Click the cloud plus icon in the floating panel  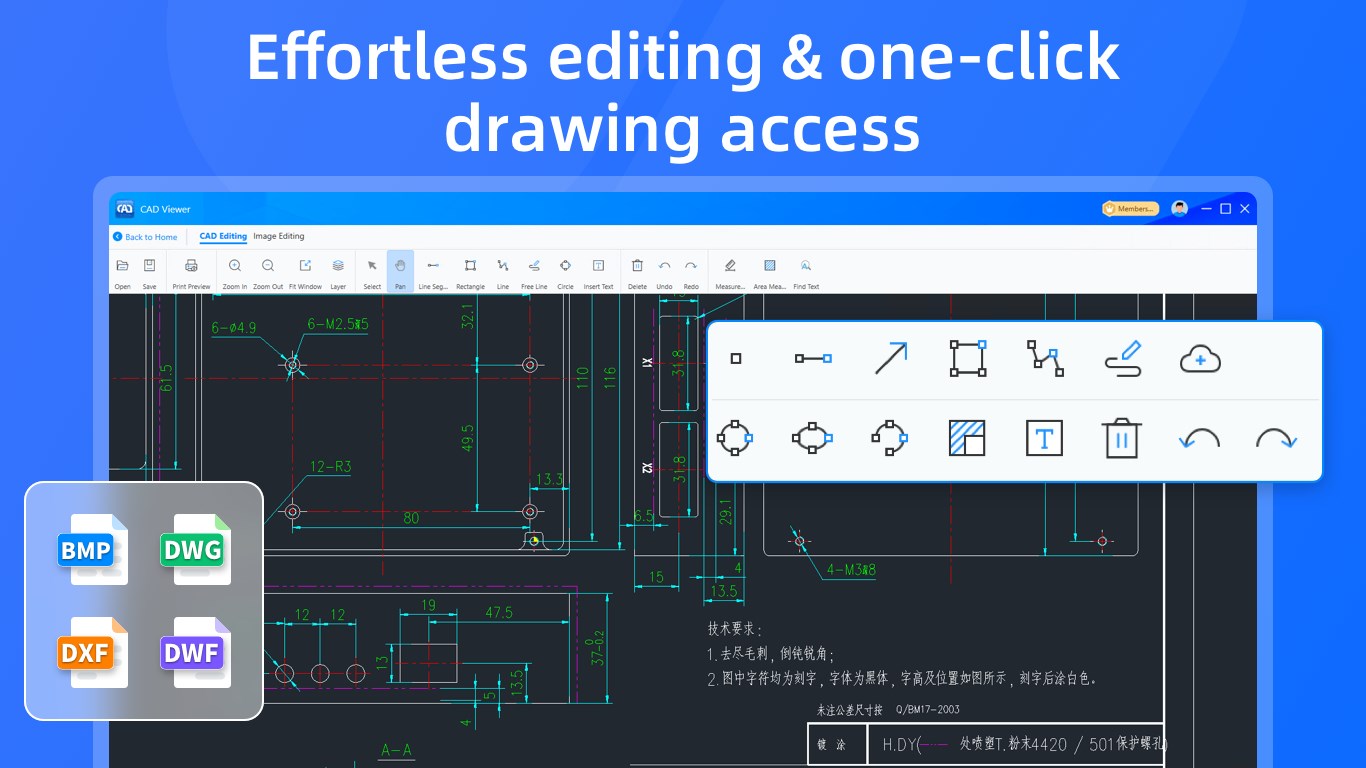click(x=1200, y=358)
